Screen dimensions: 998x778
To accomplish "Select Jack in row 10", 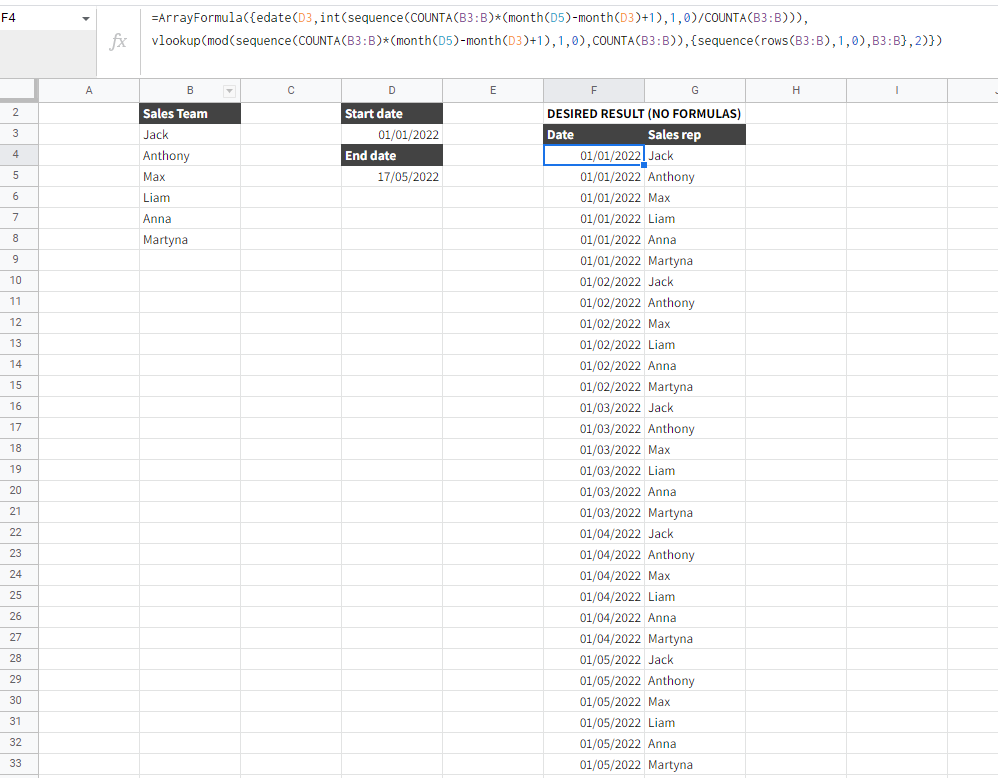I will (x=695, y=281).
